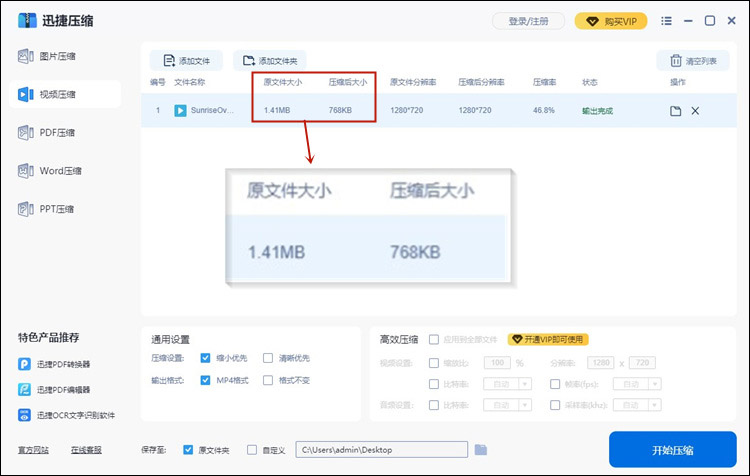Toggle the 缩小优先 checkbox
This screenshot has height=476, width=750.
pyautogui.click(x=205, y=358)
